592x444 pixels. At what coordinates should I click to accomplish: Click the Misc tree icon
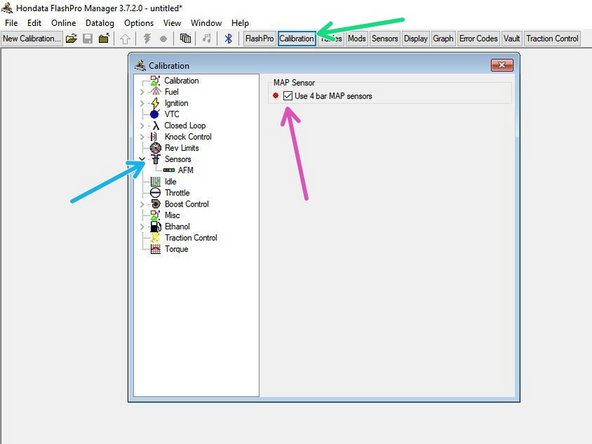tap(155, 215)
